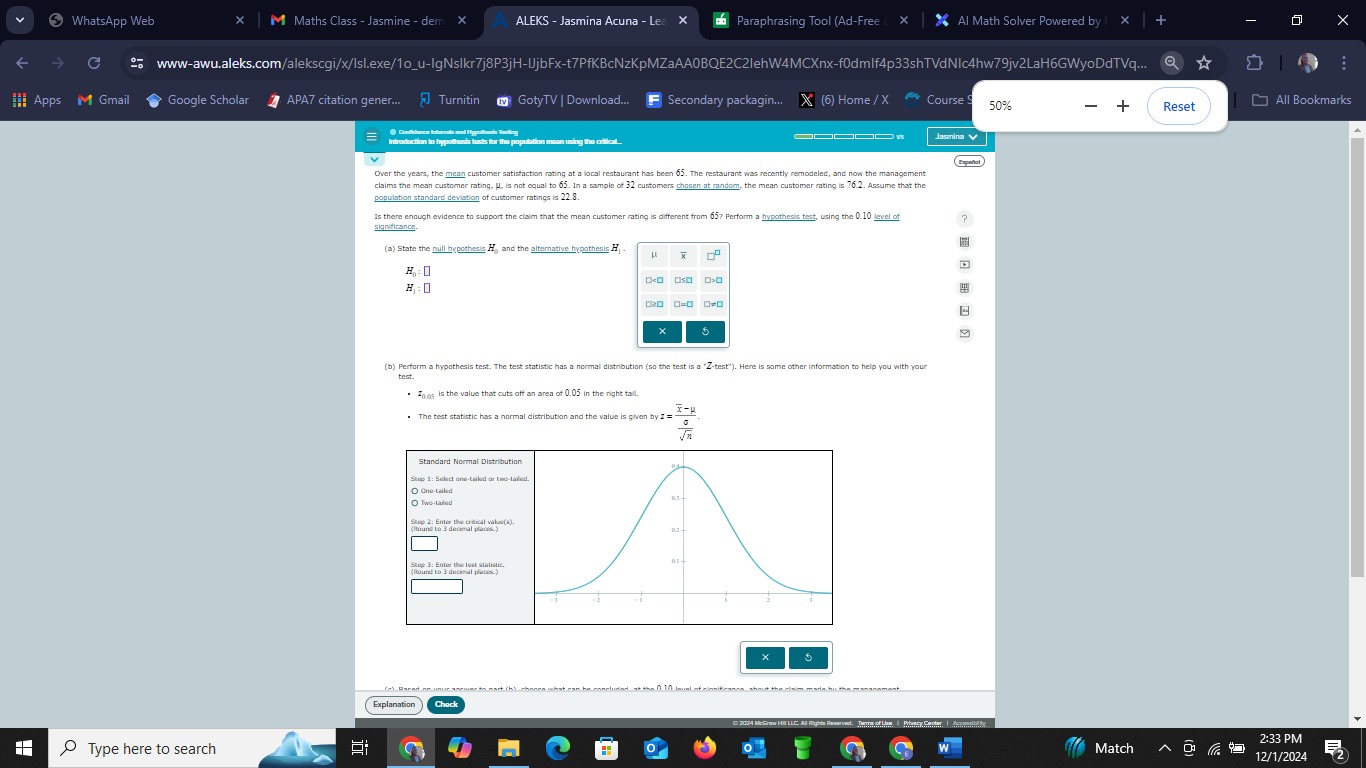Click the question progress bar
The width and height of the screenshot is (1366, 768).
click(844, 137)
